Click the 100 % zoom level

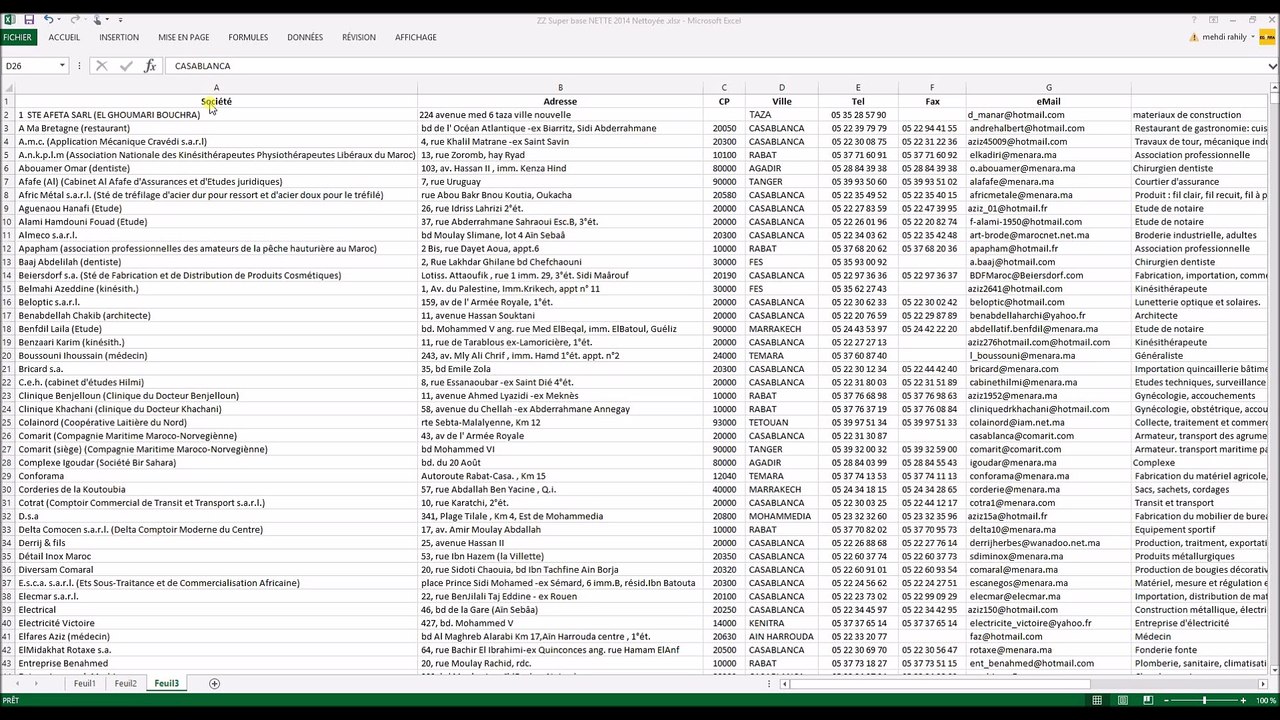point(1266,700)
